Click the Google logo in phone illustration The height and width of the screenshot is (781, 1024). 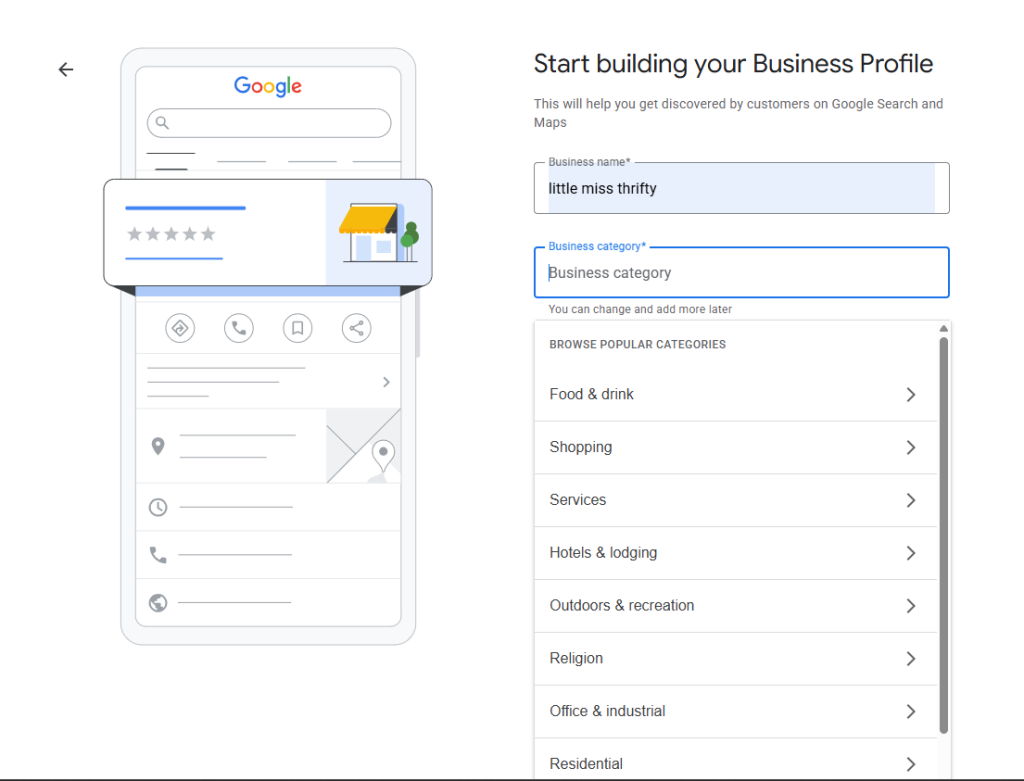[268, 86]
